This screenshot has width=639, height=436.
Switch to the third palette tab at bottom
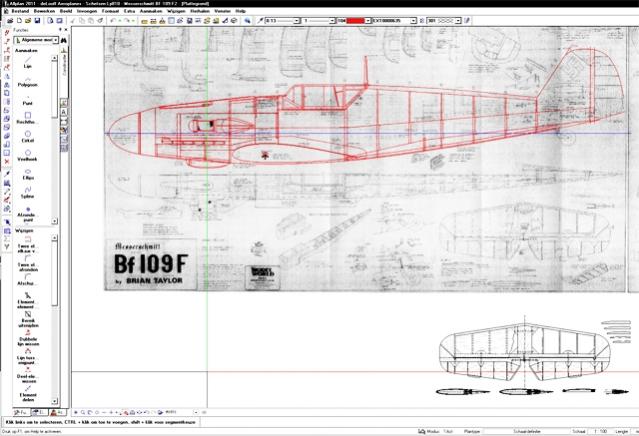coord(57,412)
